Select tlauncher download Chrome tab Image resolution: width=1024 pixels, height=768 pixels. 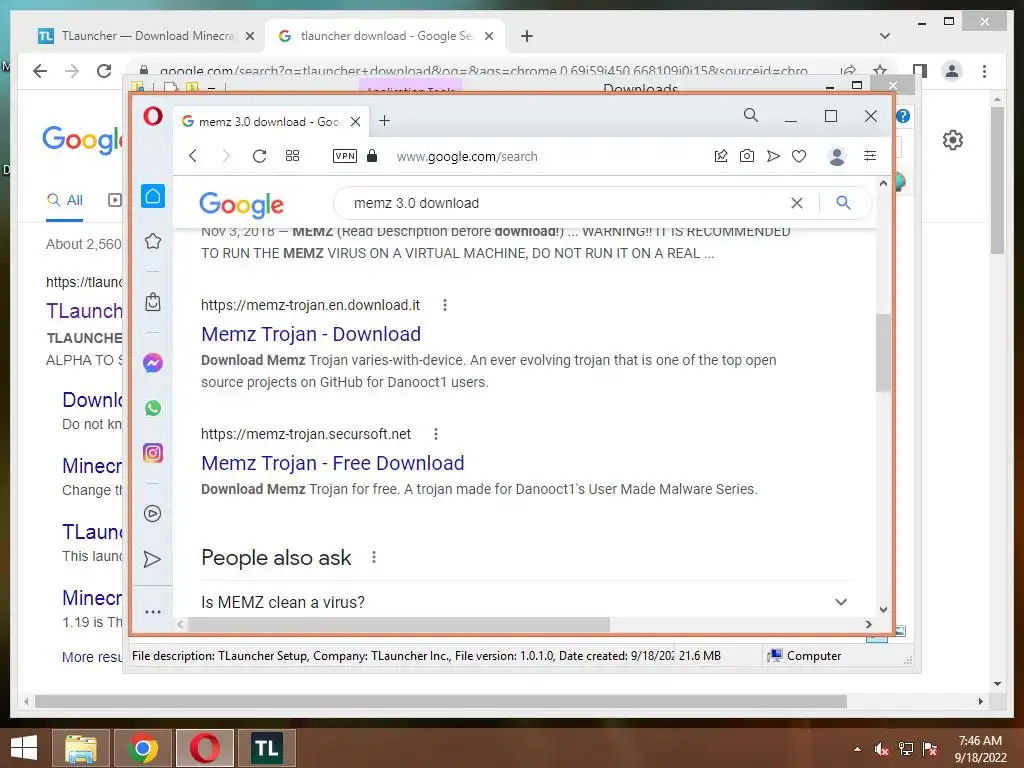coord(385,36)
